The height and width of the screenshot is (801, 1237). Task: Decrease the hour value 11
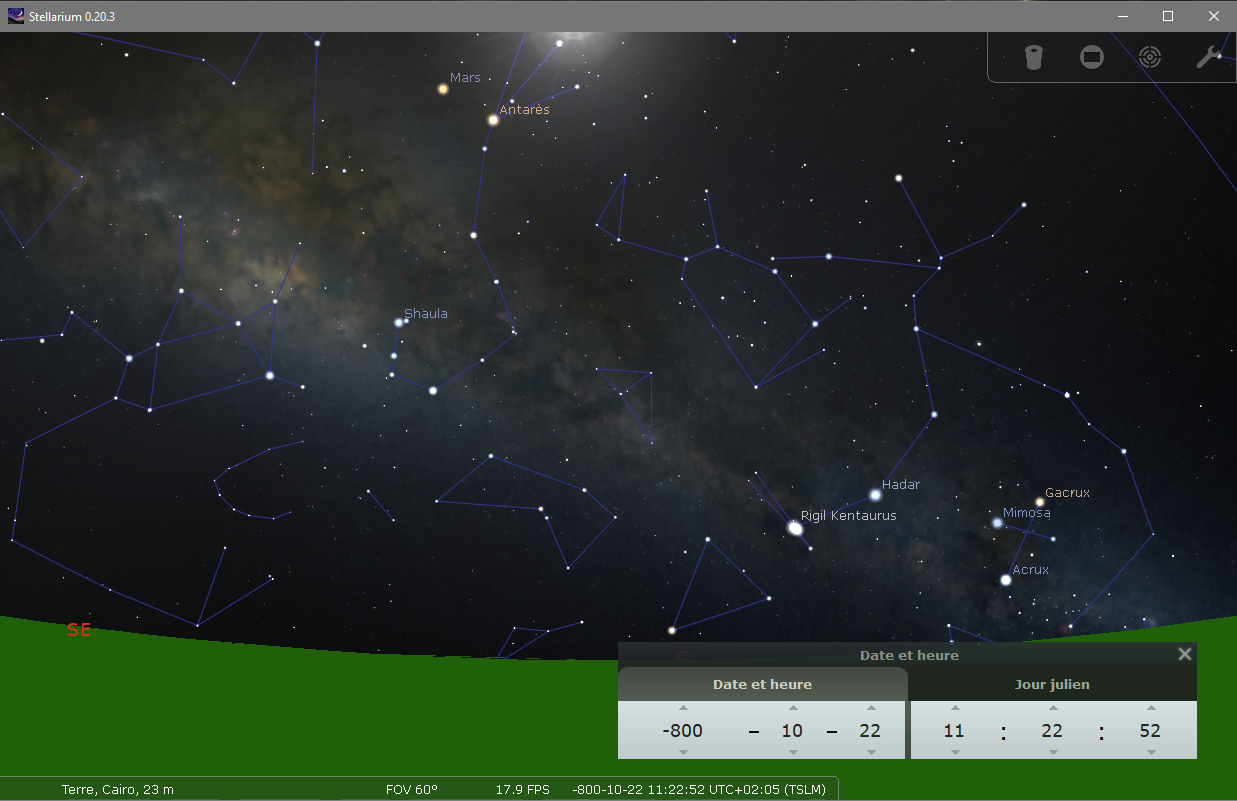(955, 752)
